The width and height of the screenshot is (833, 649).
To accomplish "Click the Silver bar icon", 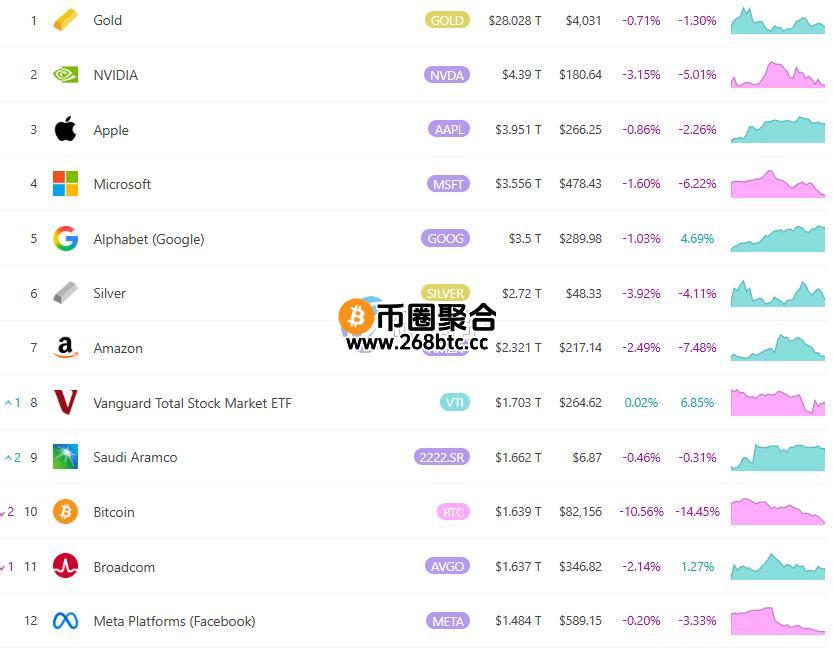I will (x=65, y=293).
